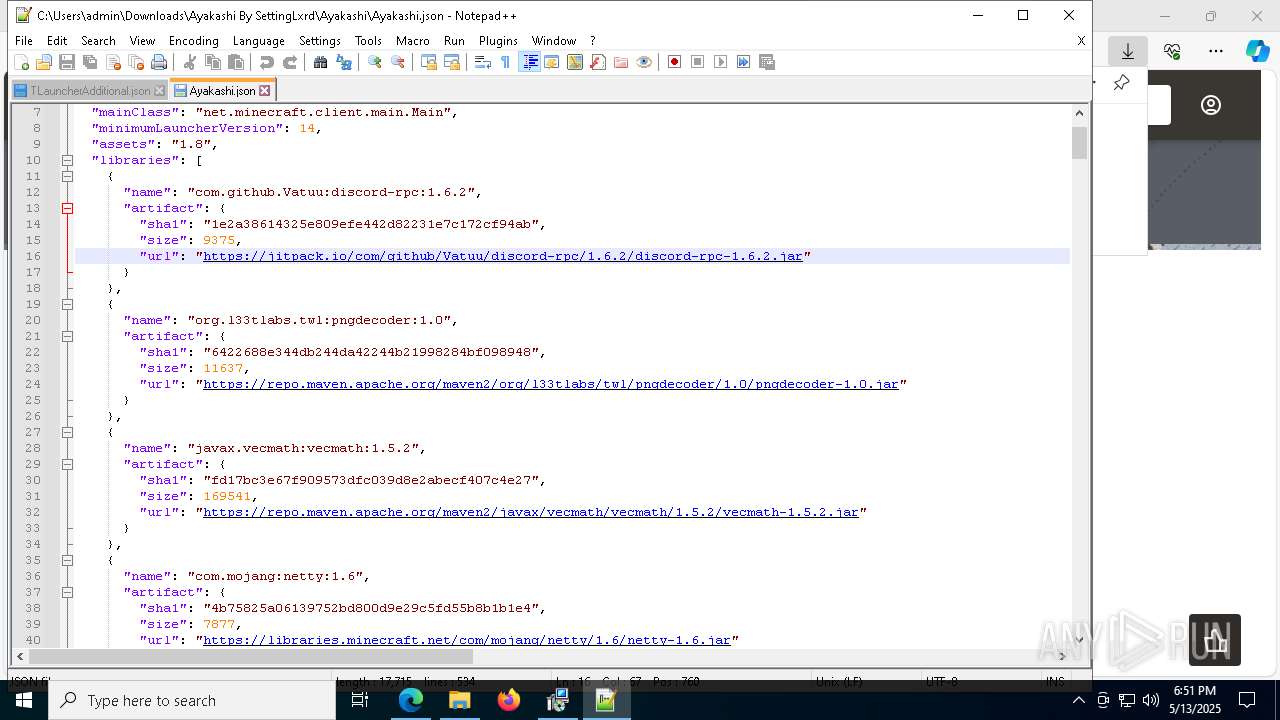Close the Ayakashi.json tab
The image size is (1280, 720).
(x=265, y=91)
